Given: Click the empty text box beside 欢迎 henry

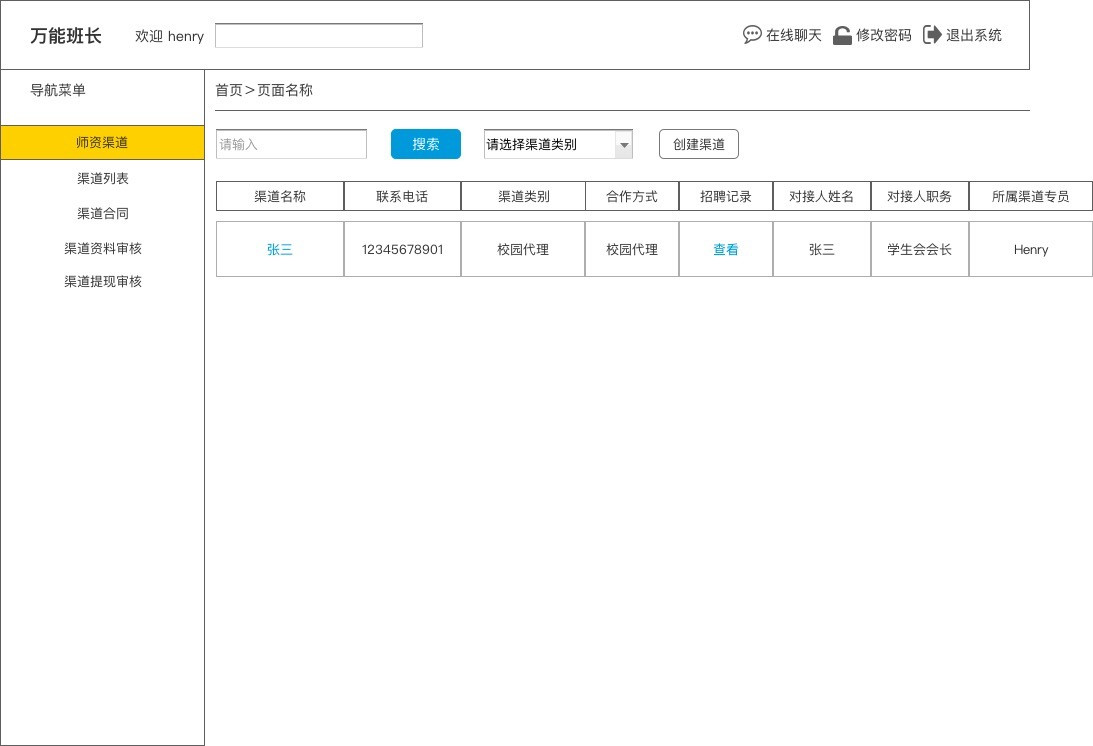Looking at the screenshot, I should [318, 36].
